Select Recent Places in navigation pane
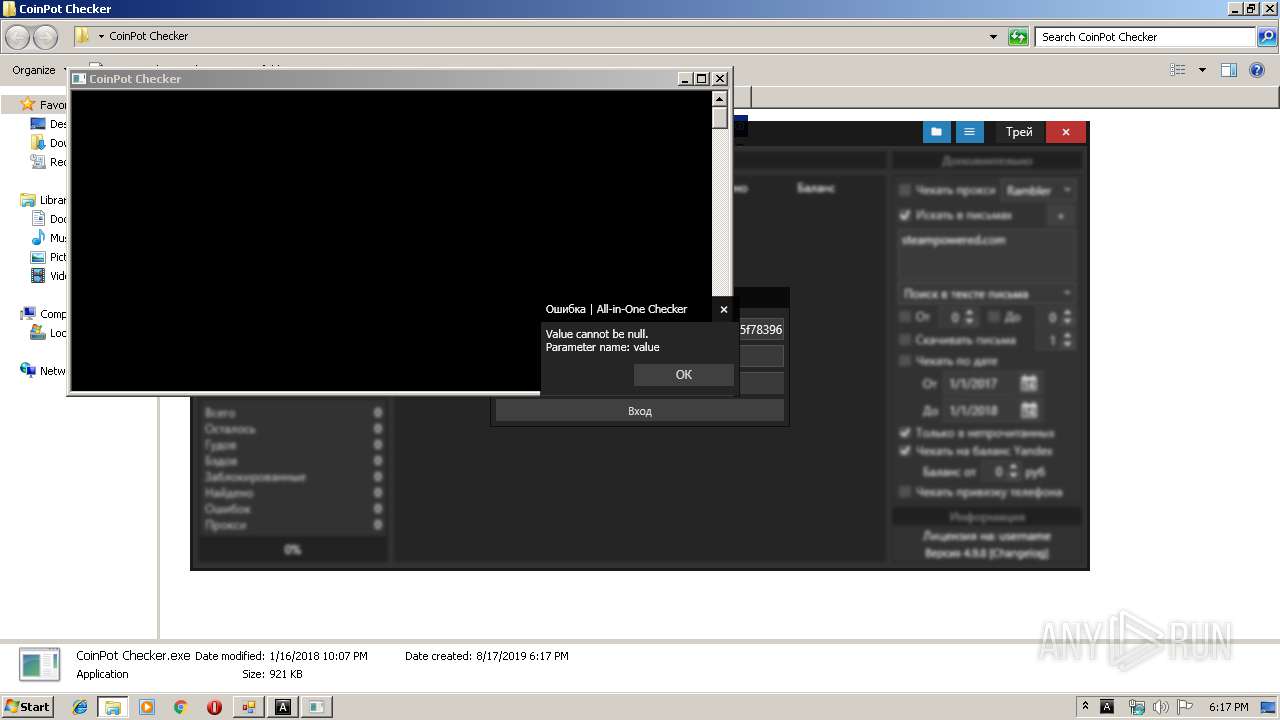Screen dimensions: 1280x720 49,162
